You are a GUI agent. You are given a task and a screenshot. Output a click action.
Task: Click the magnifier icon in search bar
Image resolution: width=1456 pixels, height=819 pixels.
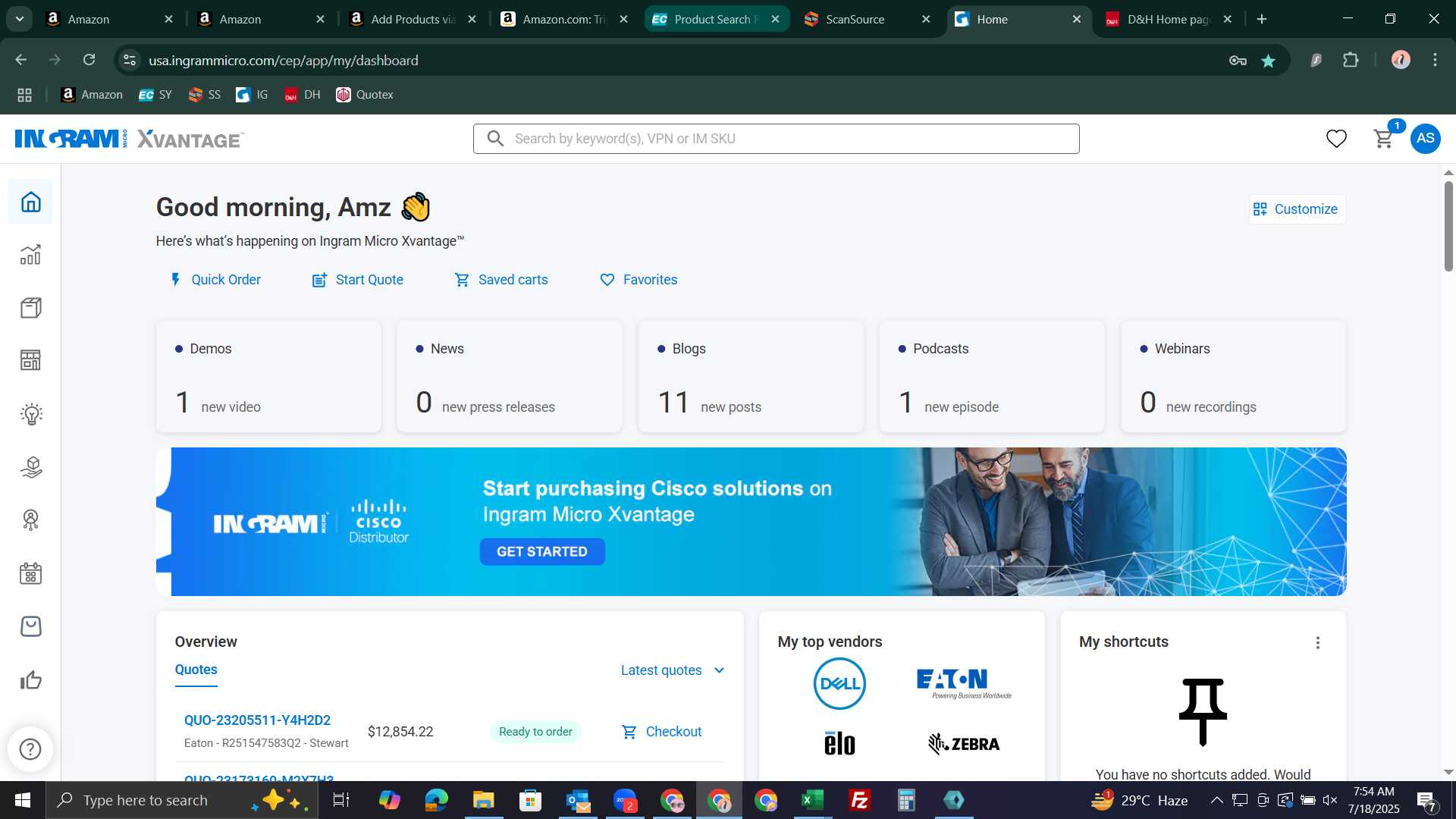(495, 139)
